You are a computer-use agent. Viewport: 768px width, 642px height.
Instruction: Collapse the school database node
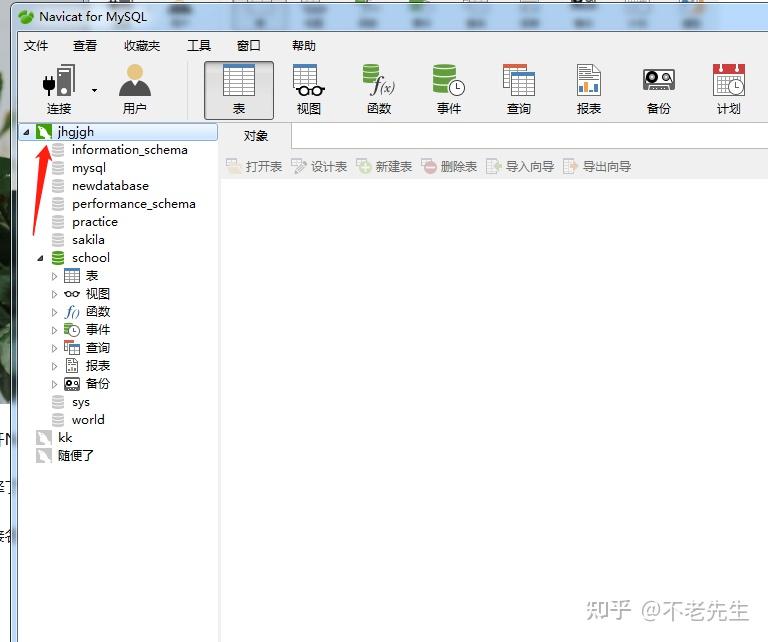pyautogui.click(x=41, y=258)
